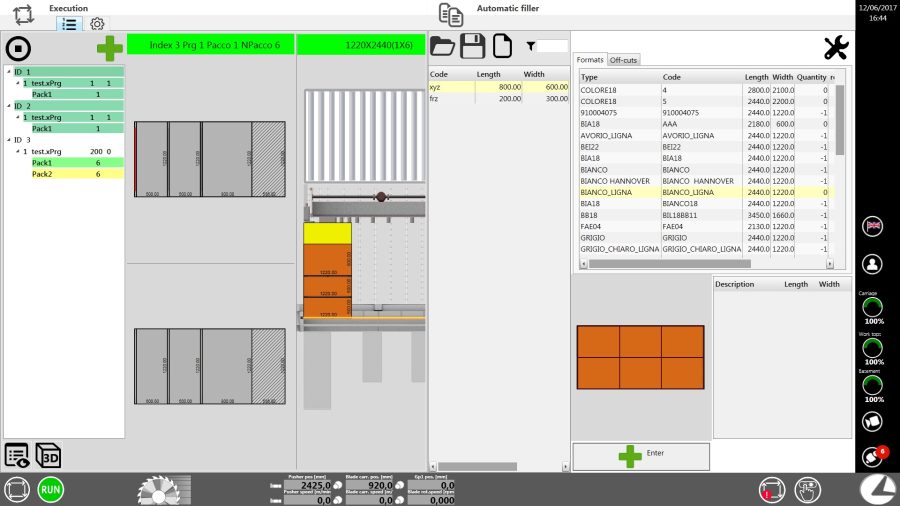Image resolution: width=900 pixels, height=506 pixels.
Task: Collapse the test.xPrg node under ID 2
Action: coord(18,117)
